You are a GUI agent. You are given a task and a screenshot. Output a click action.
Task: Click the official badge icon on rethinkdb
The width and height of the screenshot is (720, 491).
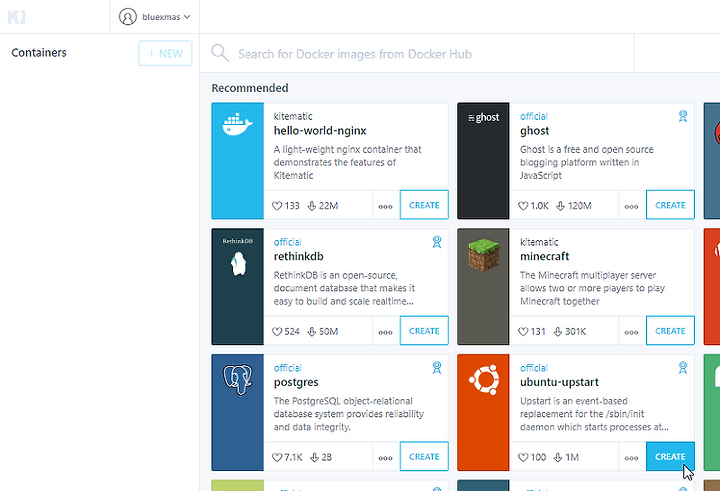coord(437,242)
